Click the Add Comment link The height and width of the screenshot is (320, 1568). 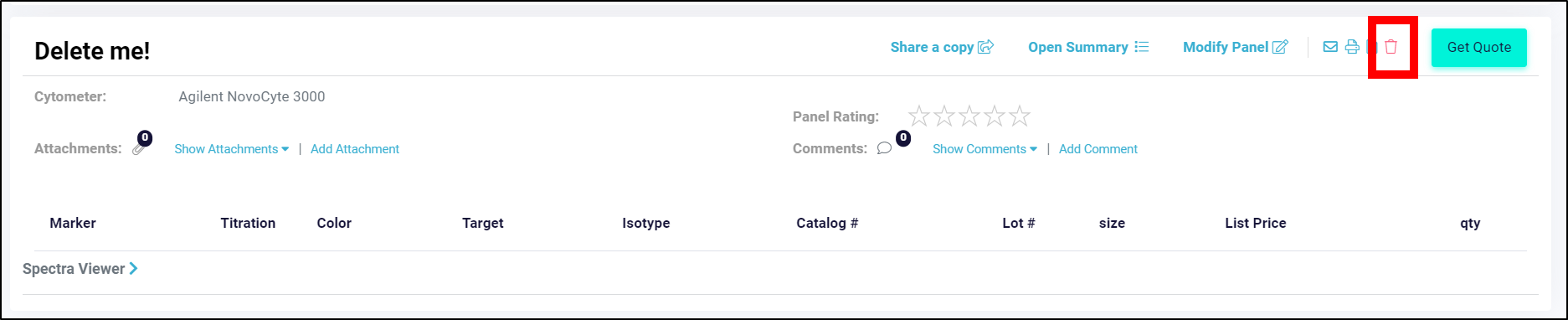(1098, 149)
